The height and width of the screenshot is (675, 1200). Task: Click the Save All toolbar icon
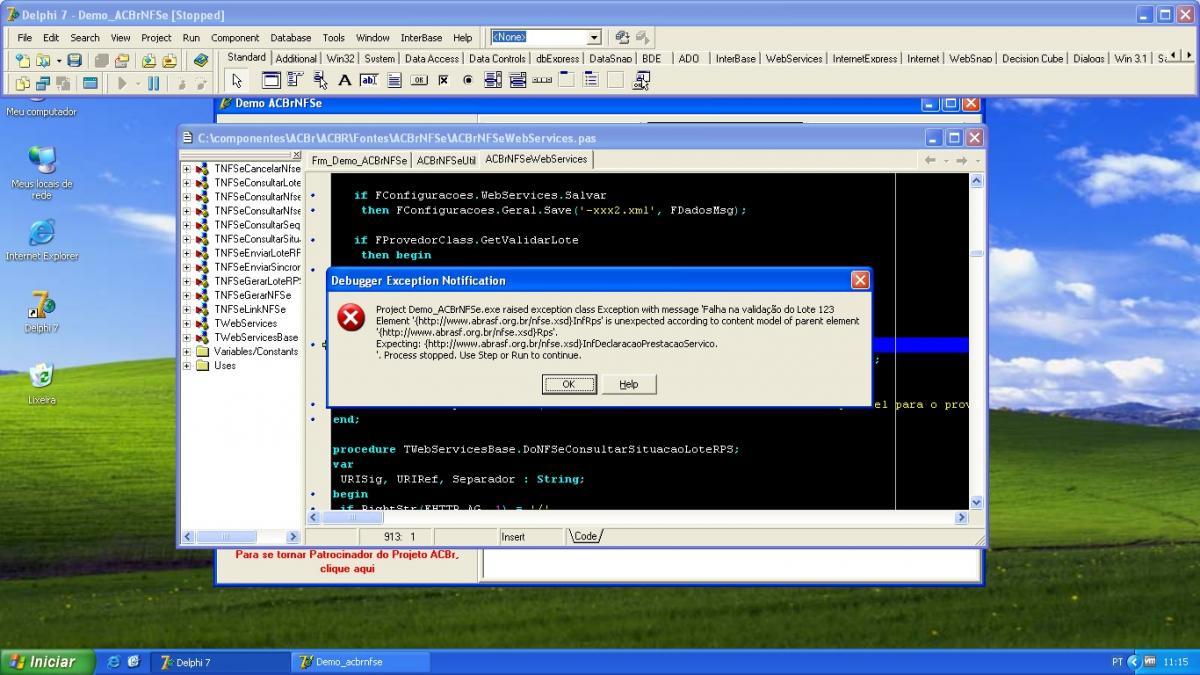(101, 60)
